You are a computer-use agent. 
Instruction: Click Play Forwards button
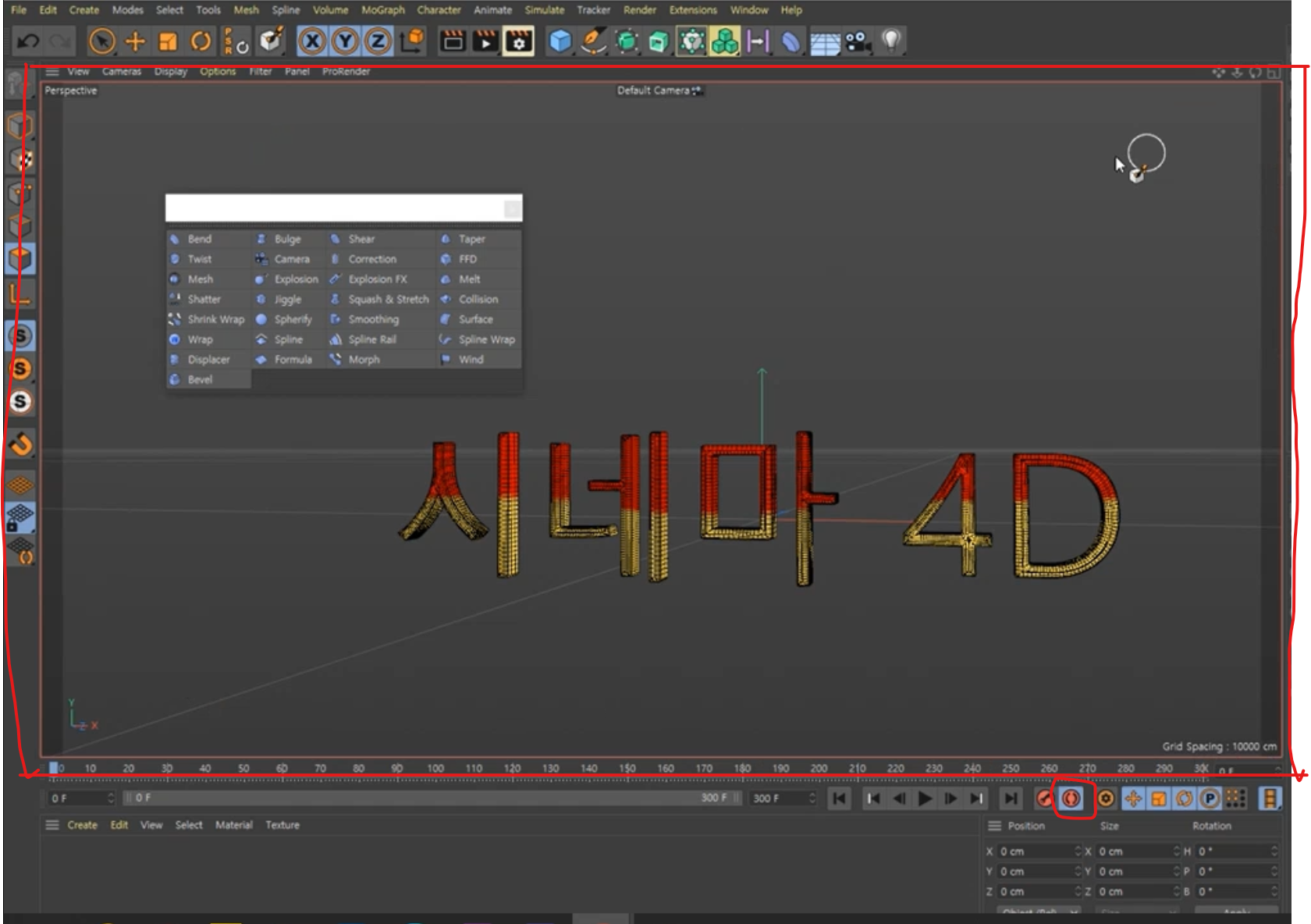tap(925, 798)
